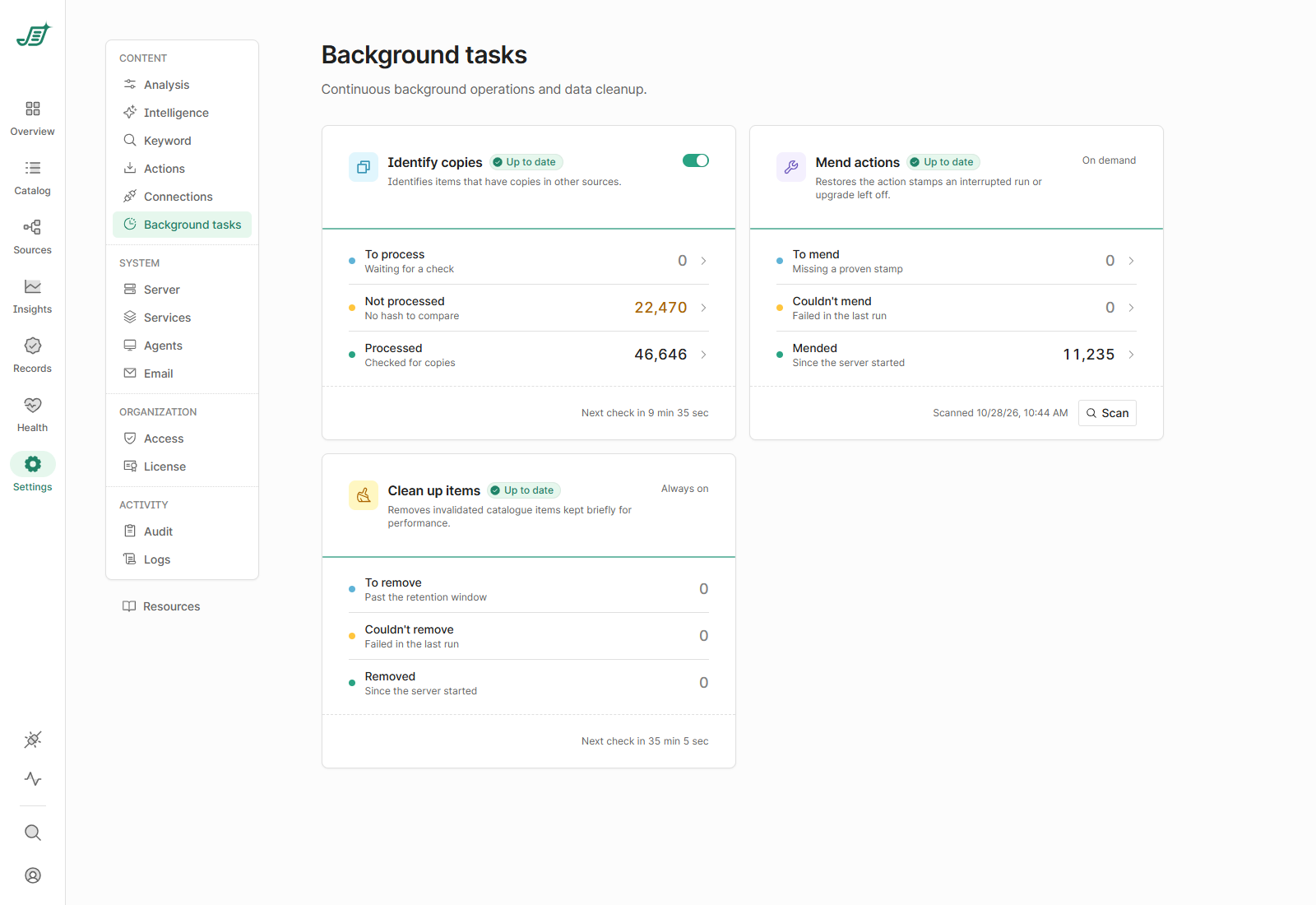
Task: Click the Identify copies card icon
Action: pos(364,167)
